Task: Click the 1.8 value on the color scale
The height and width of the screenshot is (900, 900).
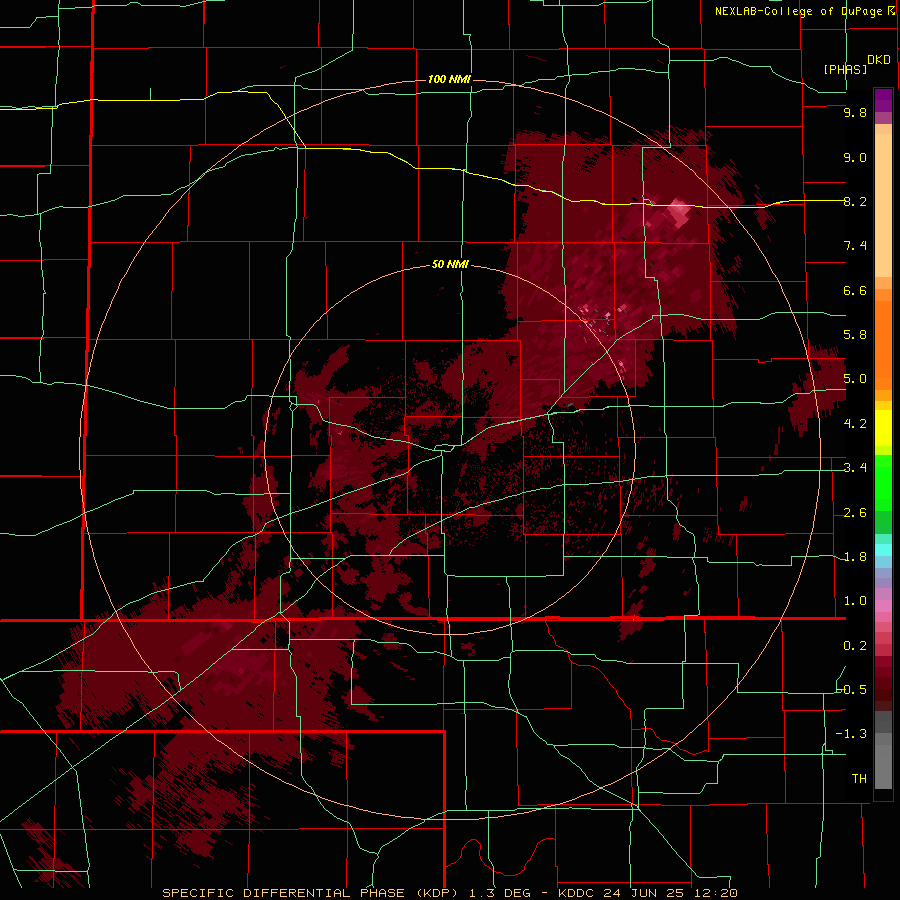Action: 855,557
